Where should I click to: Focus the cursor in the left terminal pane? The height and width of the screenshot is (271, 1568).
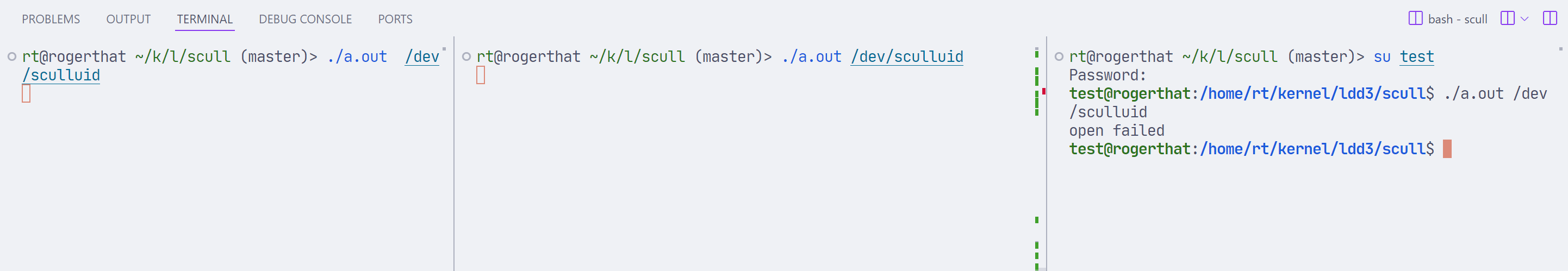[x=26, y=93]
